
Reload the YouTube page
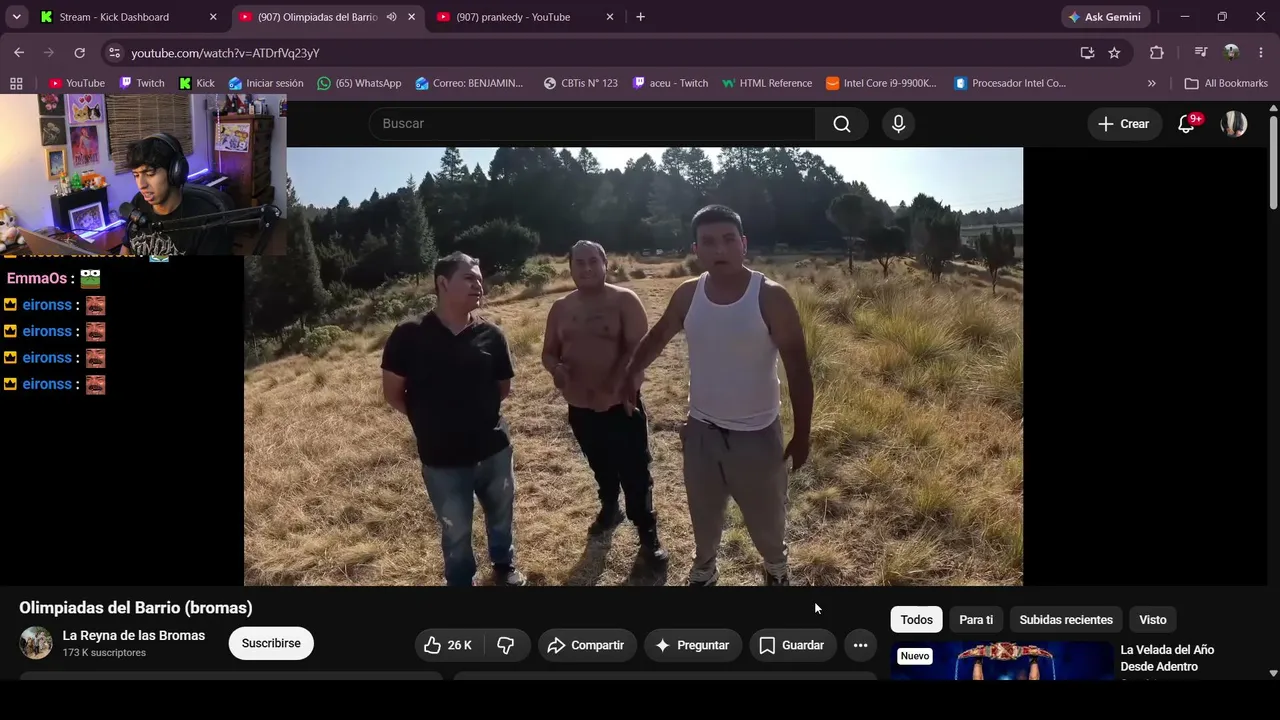(x=80, y=53)
